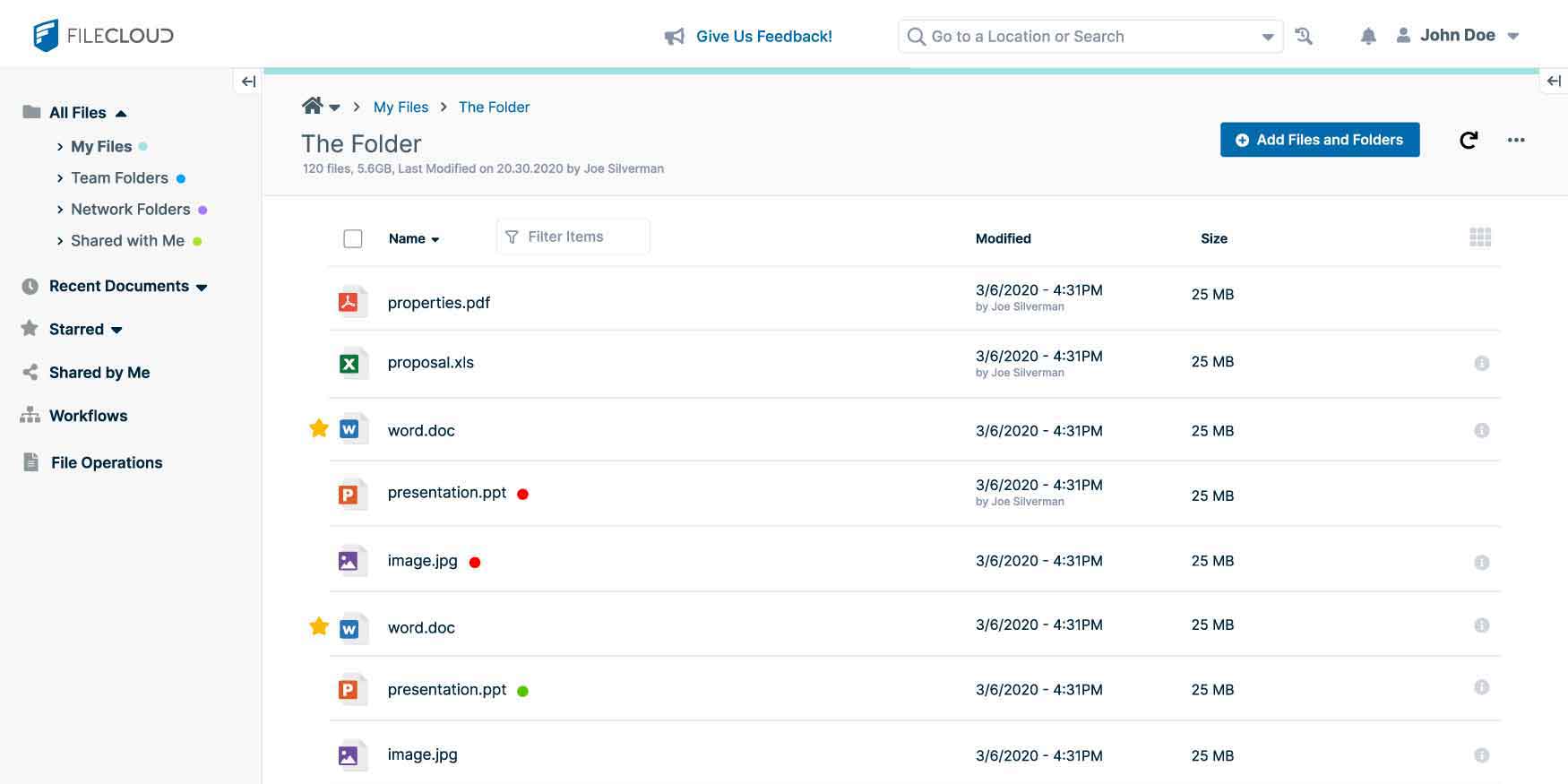
Task: Click the advanced search icon
Action: (1305, 37)
